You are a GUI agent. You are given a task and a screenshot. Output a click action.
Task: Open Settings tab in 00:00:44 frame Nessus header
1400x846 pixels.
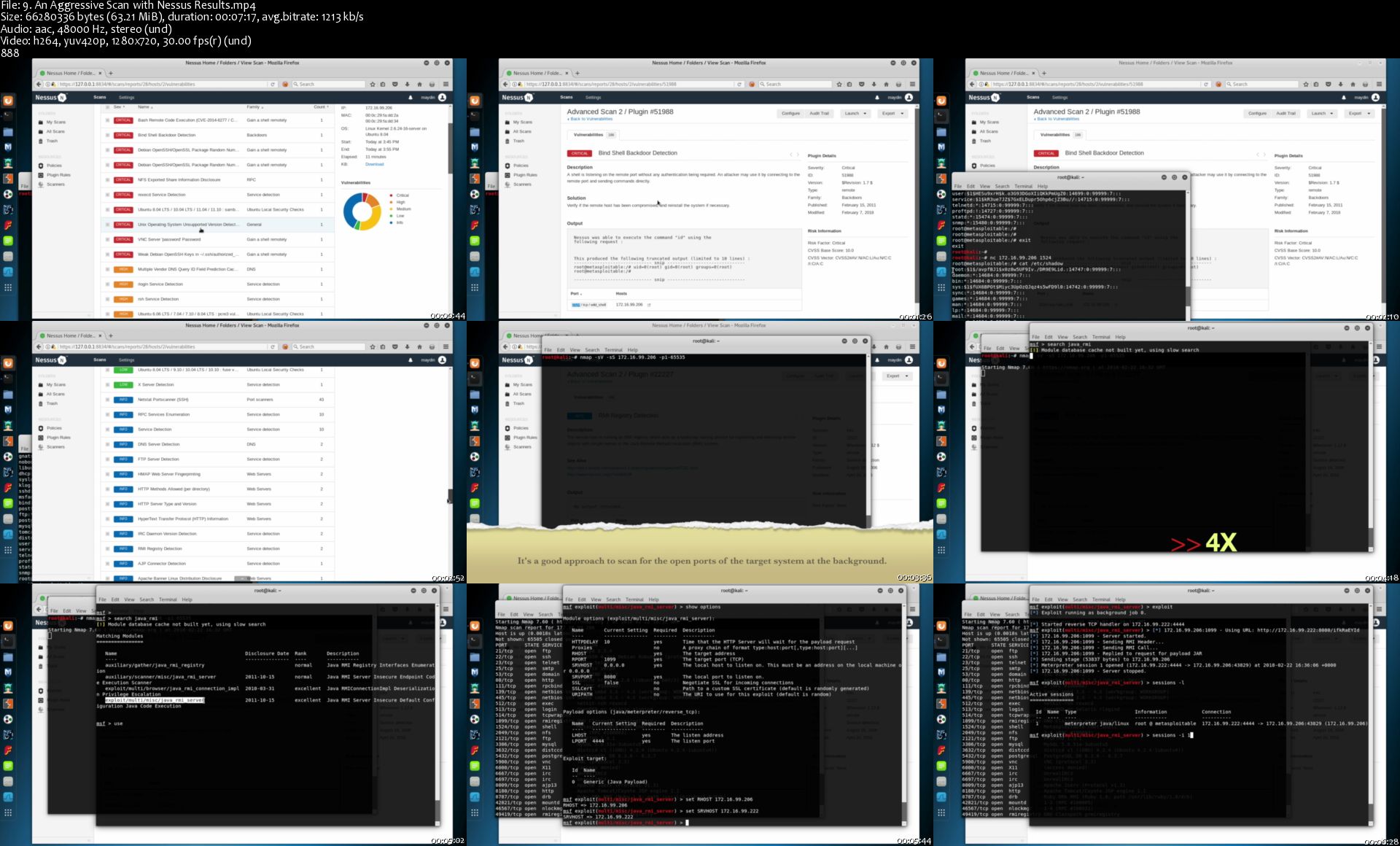click(127, 97)
